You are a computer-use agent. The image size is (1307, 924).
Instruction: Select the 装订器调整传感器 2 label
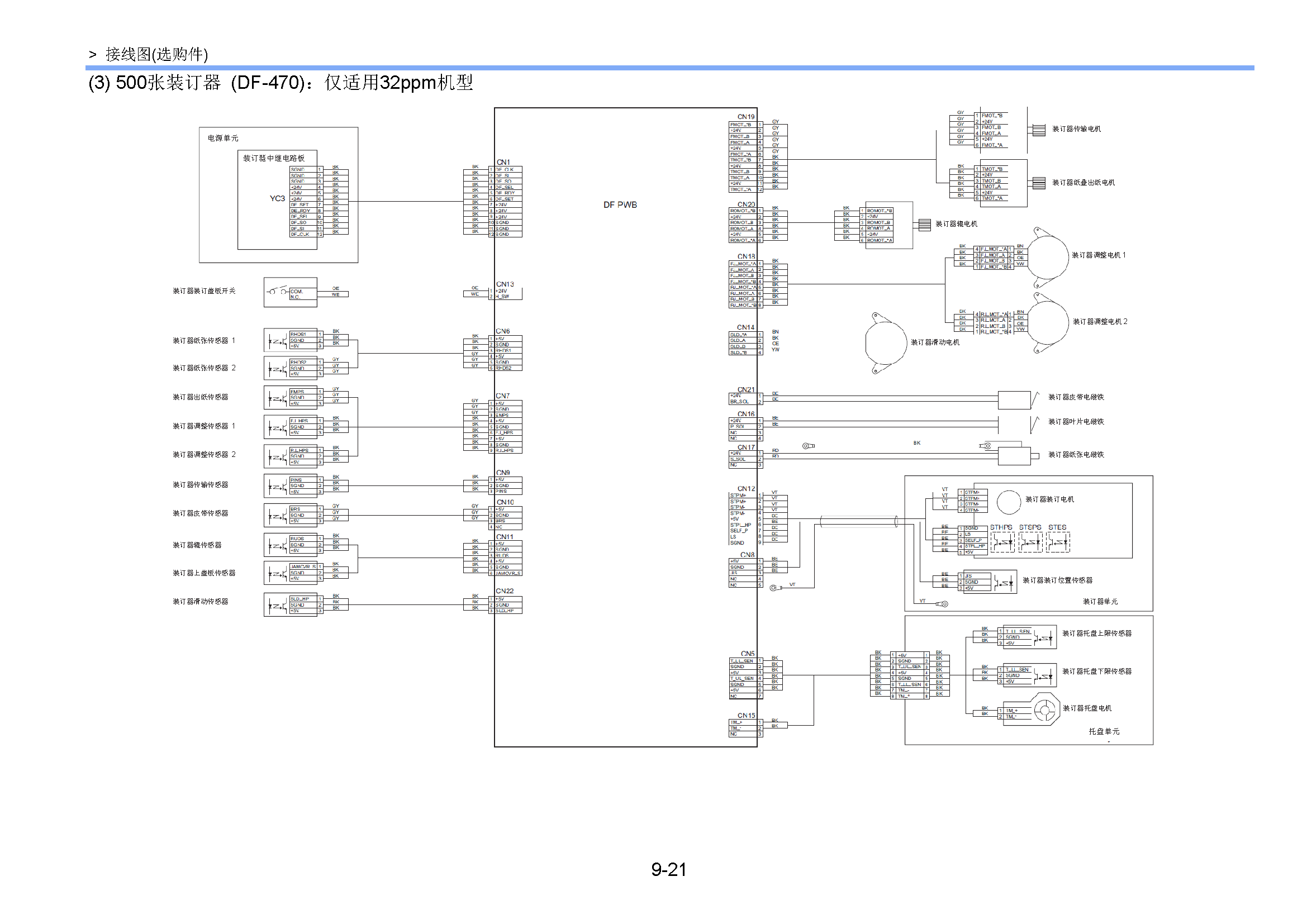204,454
